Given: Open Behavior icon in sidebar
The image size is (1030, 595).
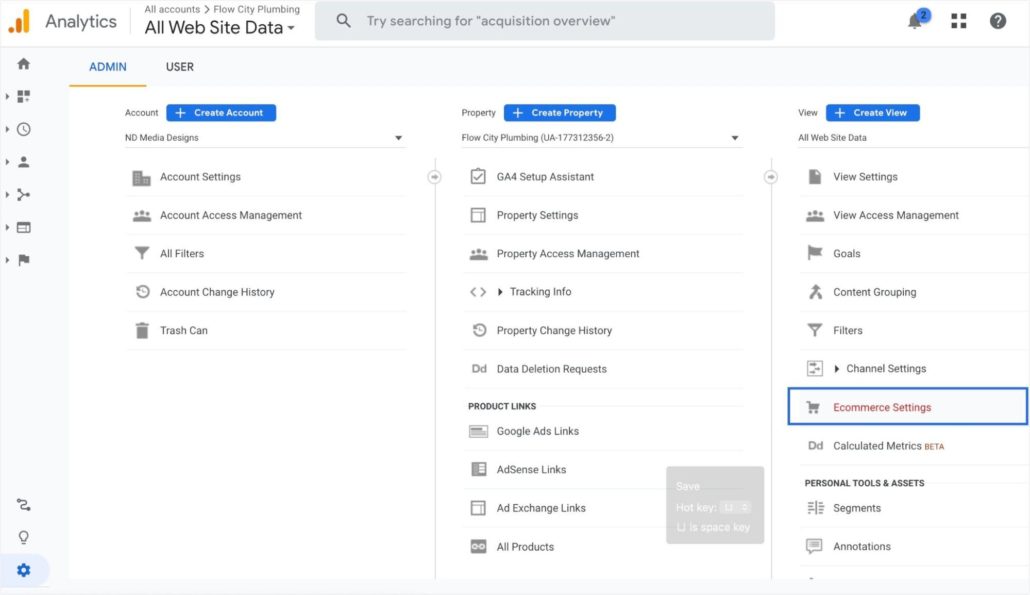Looking at the screenshot, I should pos(24,227).
